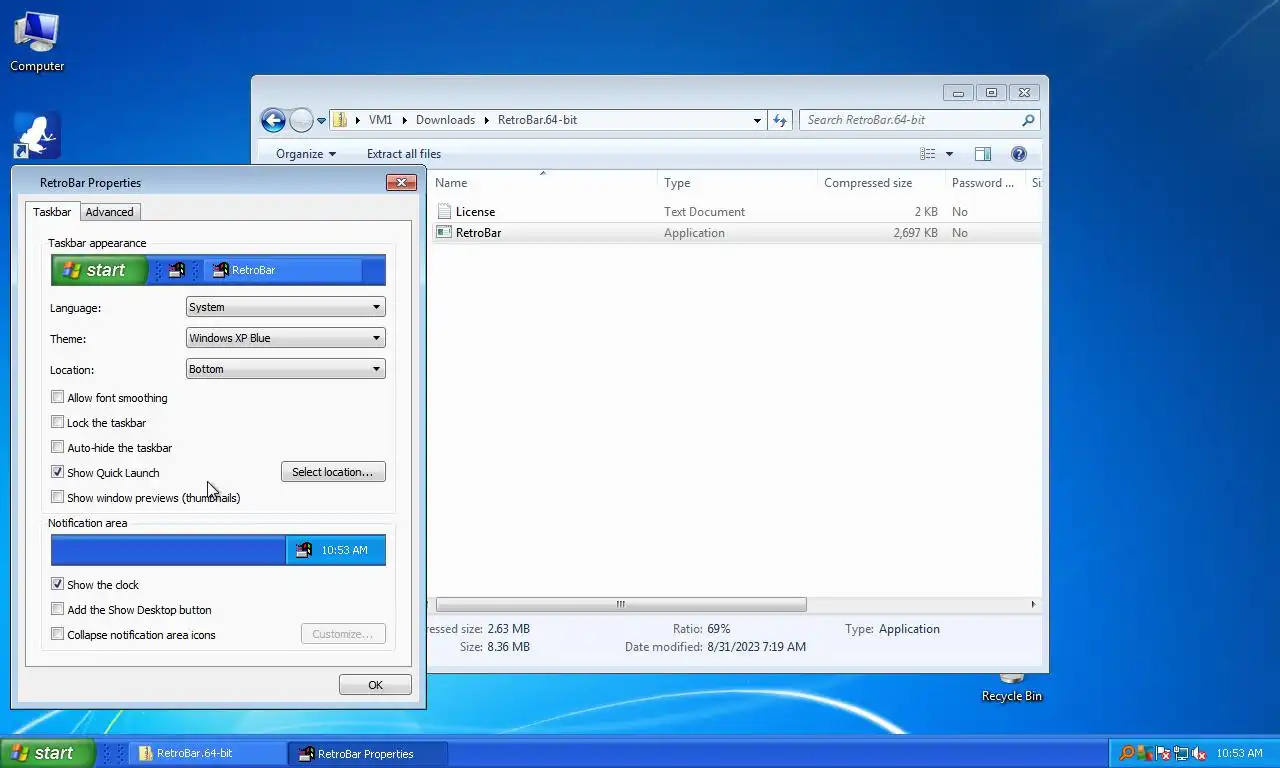Enable Collapse notification area icons

(x=57, y=635)
